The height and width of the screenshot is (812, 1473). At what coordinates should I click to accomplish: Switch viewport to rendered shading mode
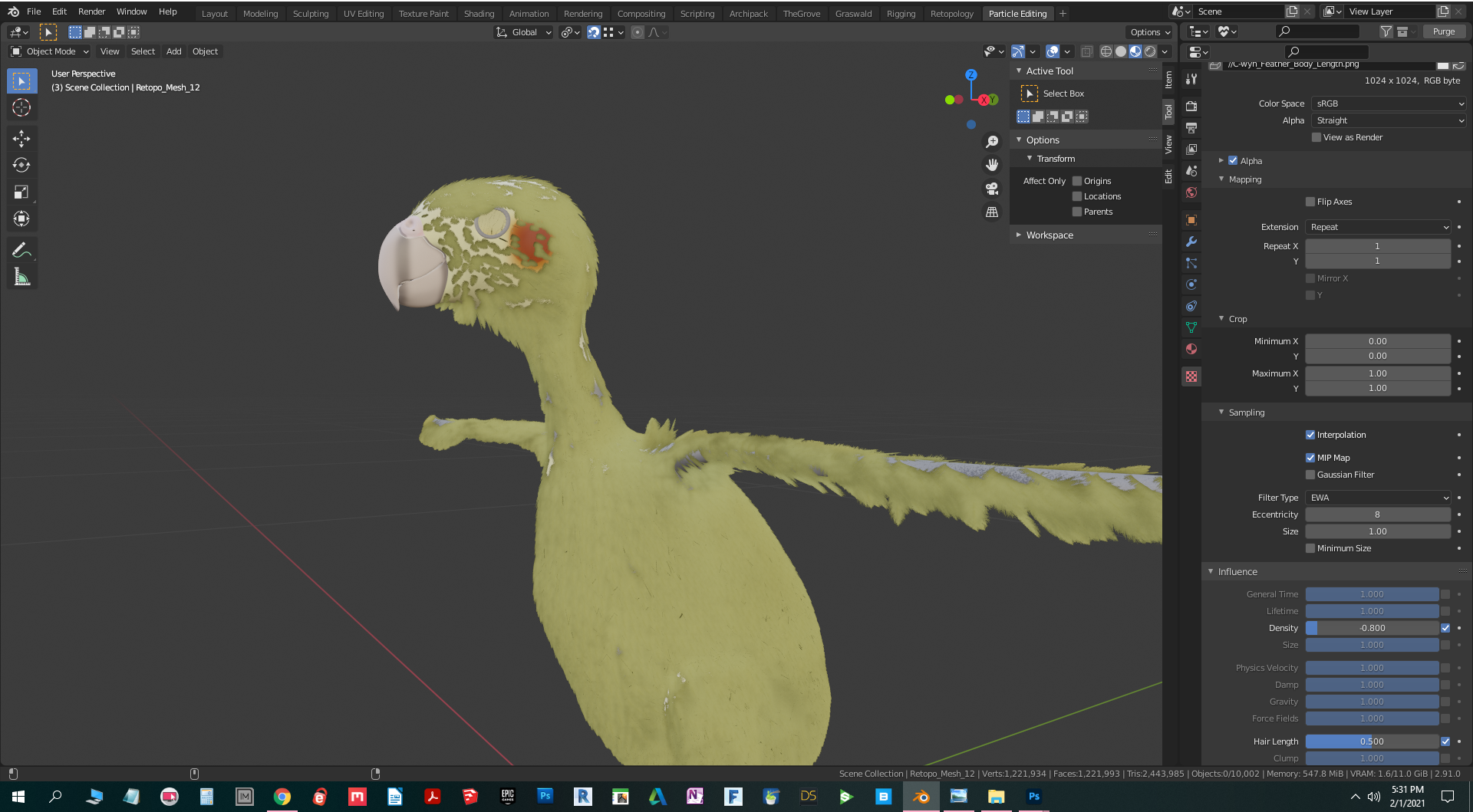coord(1150,51)
